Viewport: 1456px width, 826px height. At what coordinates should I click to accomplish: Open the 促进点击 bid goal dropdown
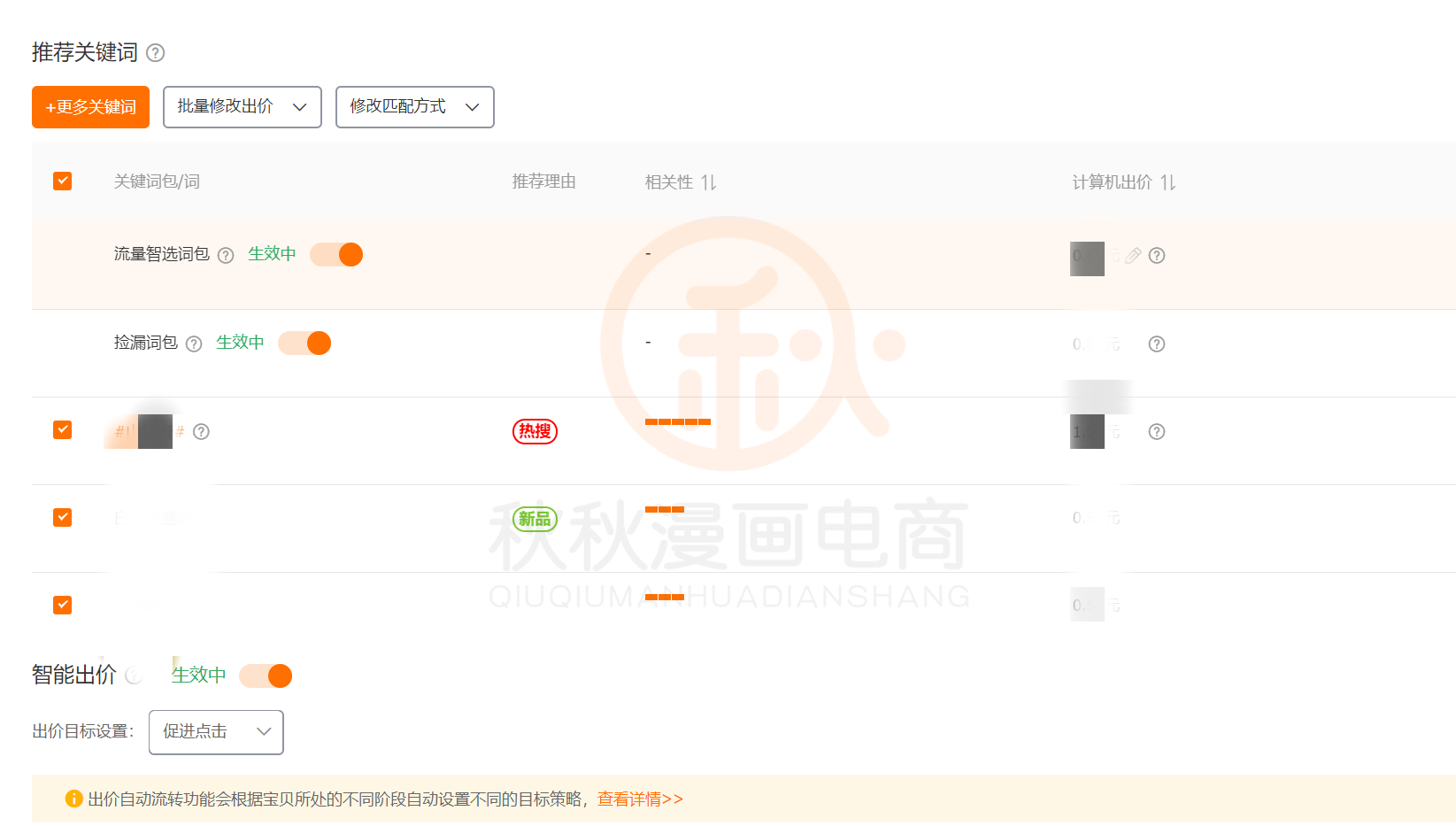(x=216, y=732)
